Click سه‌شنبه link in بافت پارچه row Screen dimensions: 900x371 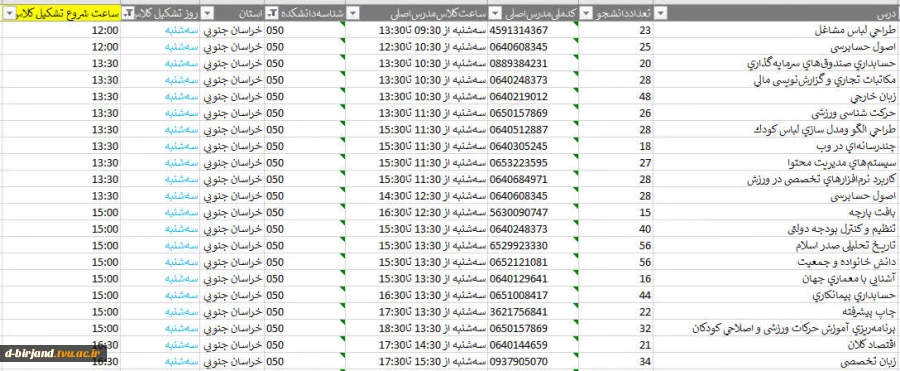(181, 213)
